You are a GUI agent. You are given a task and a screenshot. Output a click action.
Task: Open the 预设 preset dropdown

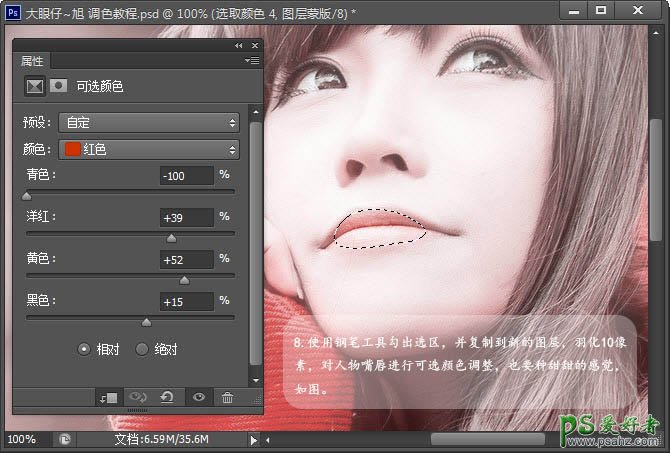[148, 122]
